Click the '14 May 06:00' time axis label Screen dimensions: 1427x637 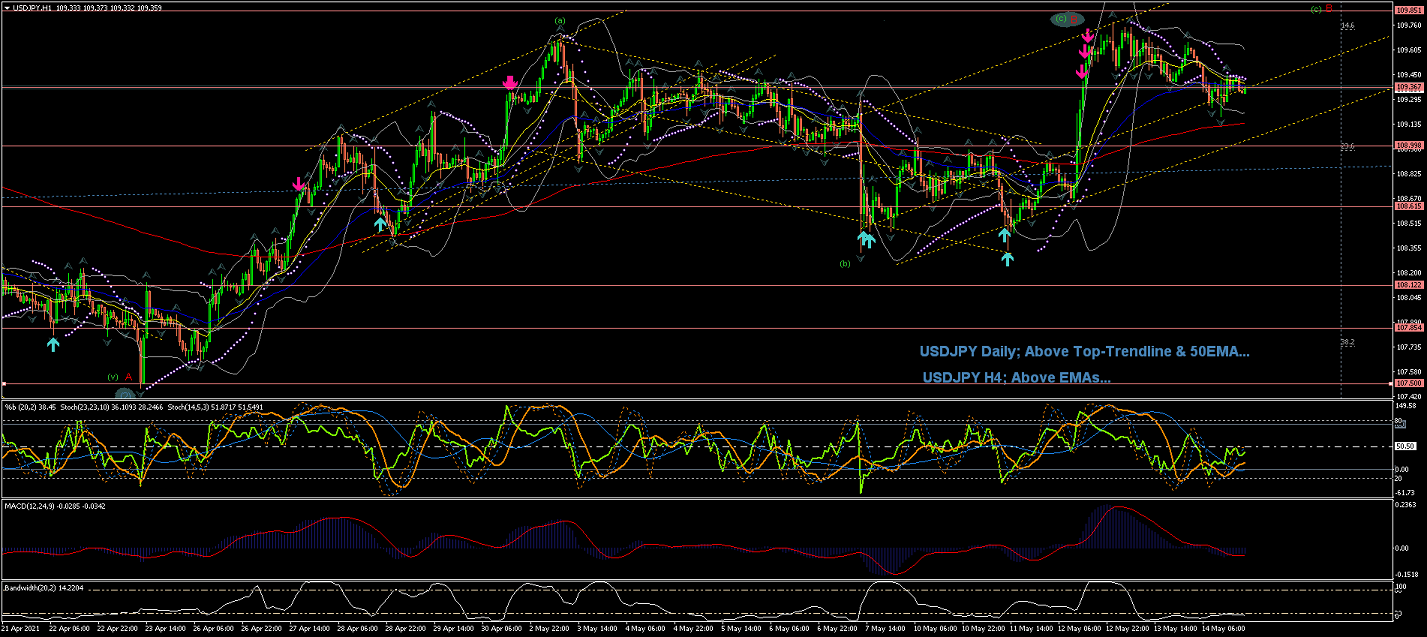[x=1221, y=630]
